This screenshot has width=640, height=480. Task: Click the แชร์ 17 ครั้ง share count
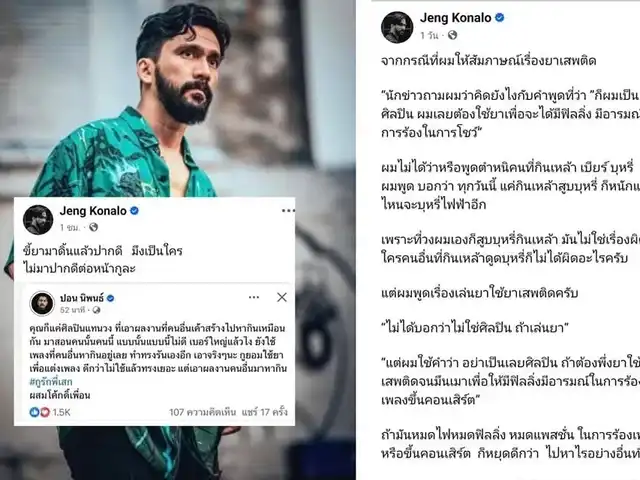(264, 412)
